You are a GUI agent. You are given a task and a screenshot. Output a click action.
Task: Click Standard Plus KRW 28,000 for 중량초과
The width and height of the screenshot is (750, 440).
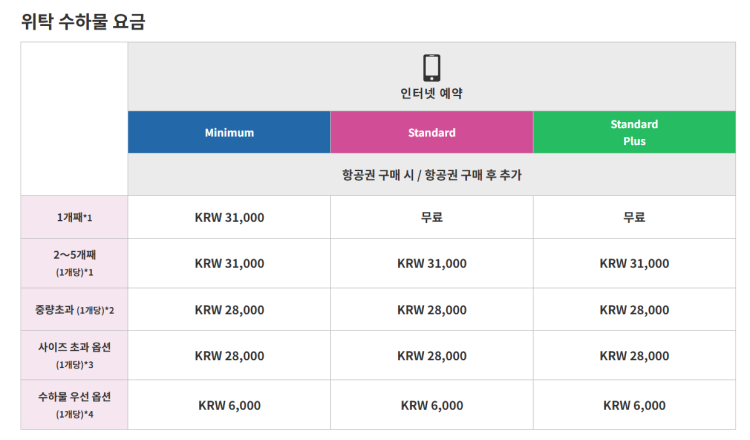click(x=634, y=310)
